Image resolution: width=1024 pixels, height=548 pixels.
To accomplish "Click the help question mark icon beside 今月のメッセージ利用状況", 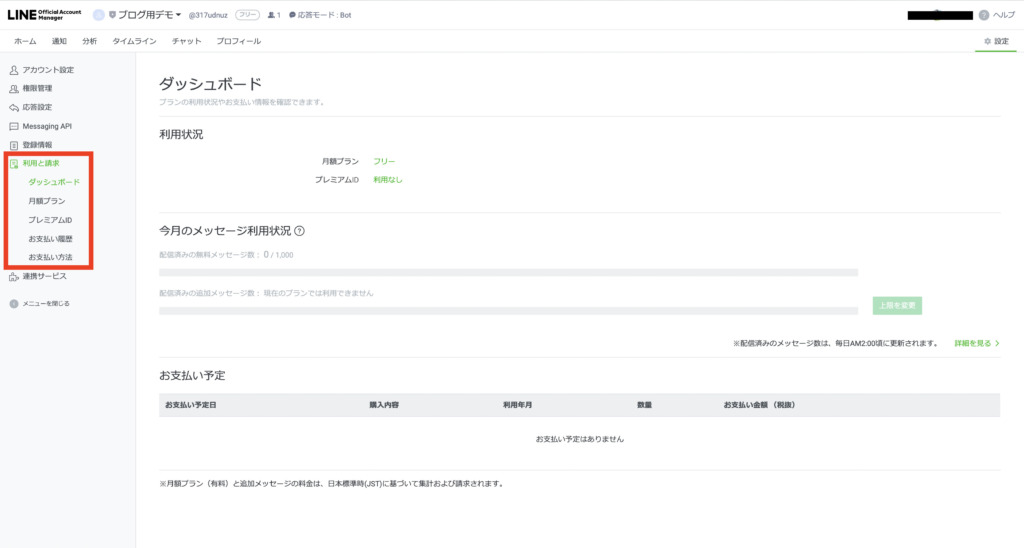I will pyautogui.click(x=299, y=231).
